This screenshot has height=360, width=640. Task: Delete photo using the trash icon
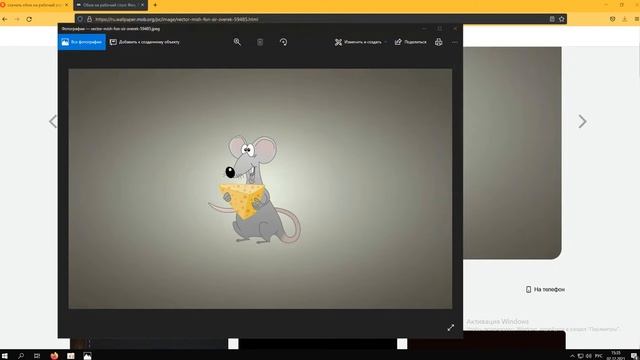(x=260, y=42)
